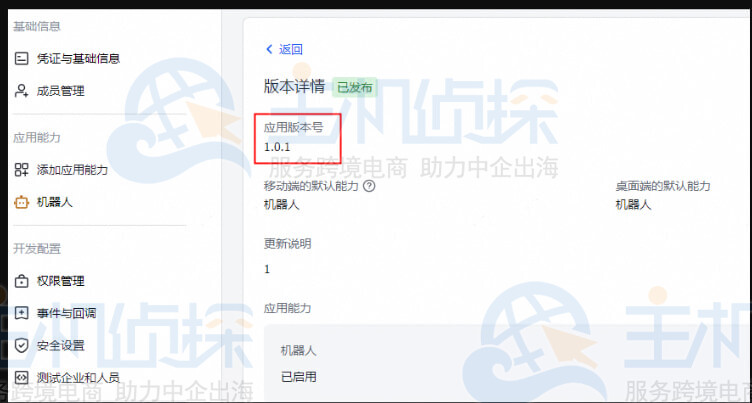
Task: Click the orange robot icon
Action: coord(22,202)
